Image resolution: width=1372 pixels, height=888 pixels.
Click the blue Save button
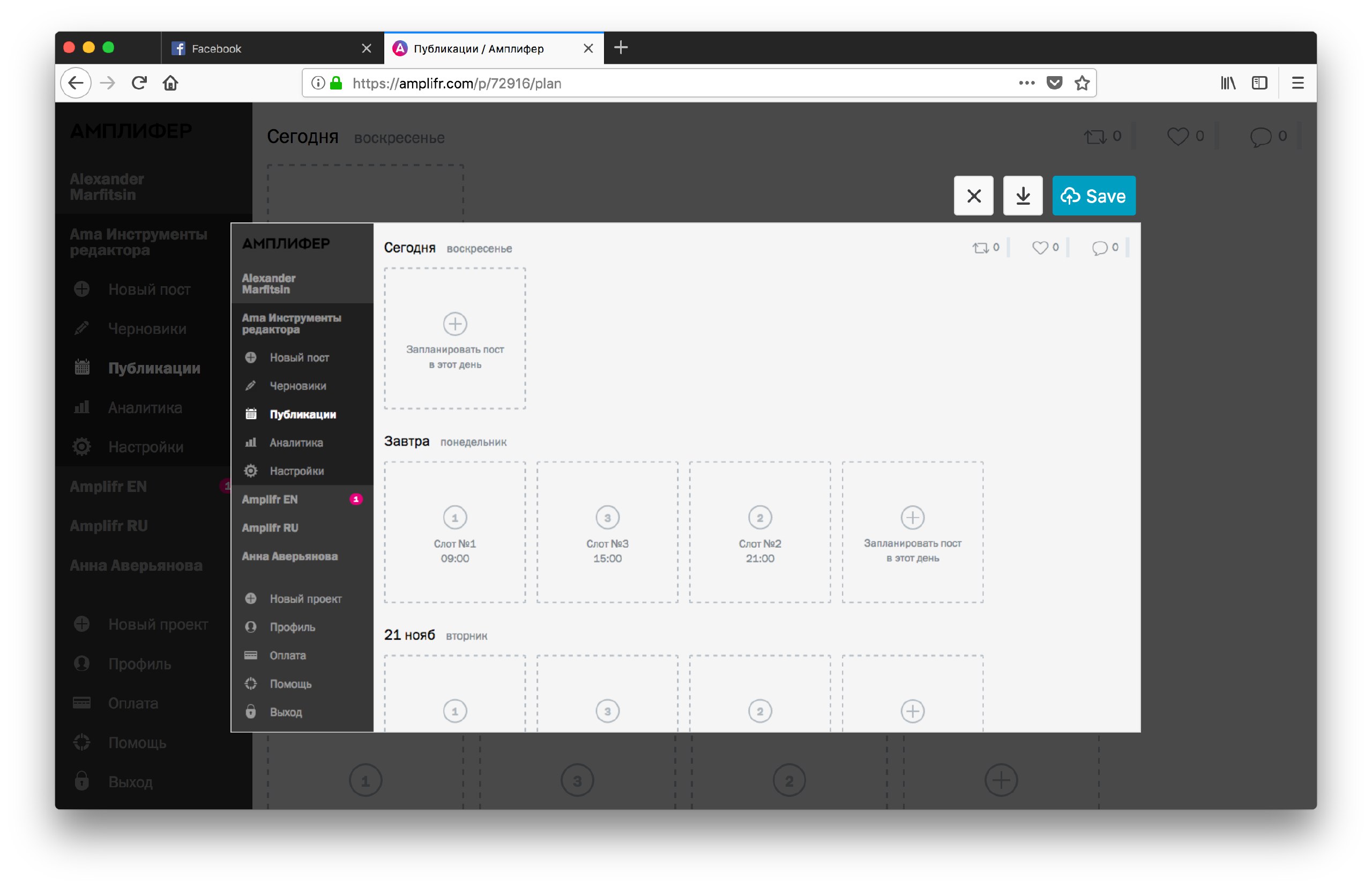tap(1093, 196)
